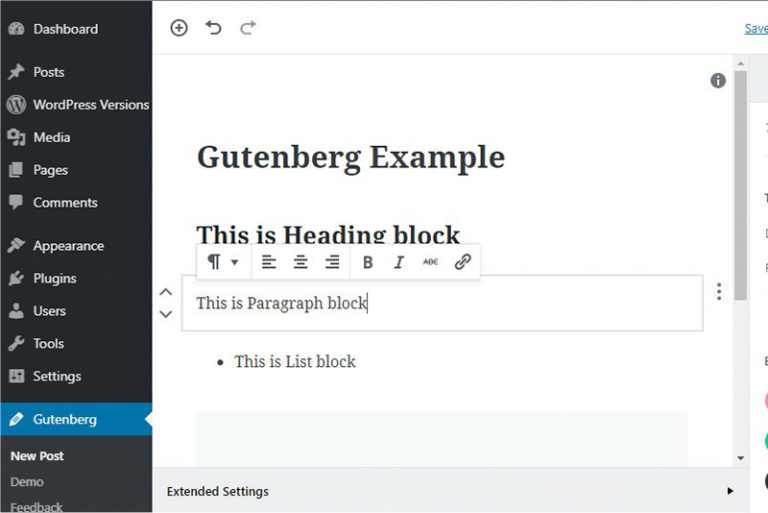Toggle italic formatting
The height and width of the screenshot is (513, 768).
pyautogui.click(x=399, y=262)
